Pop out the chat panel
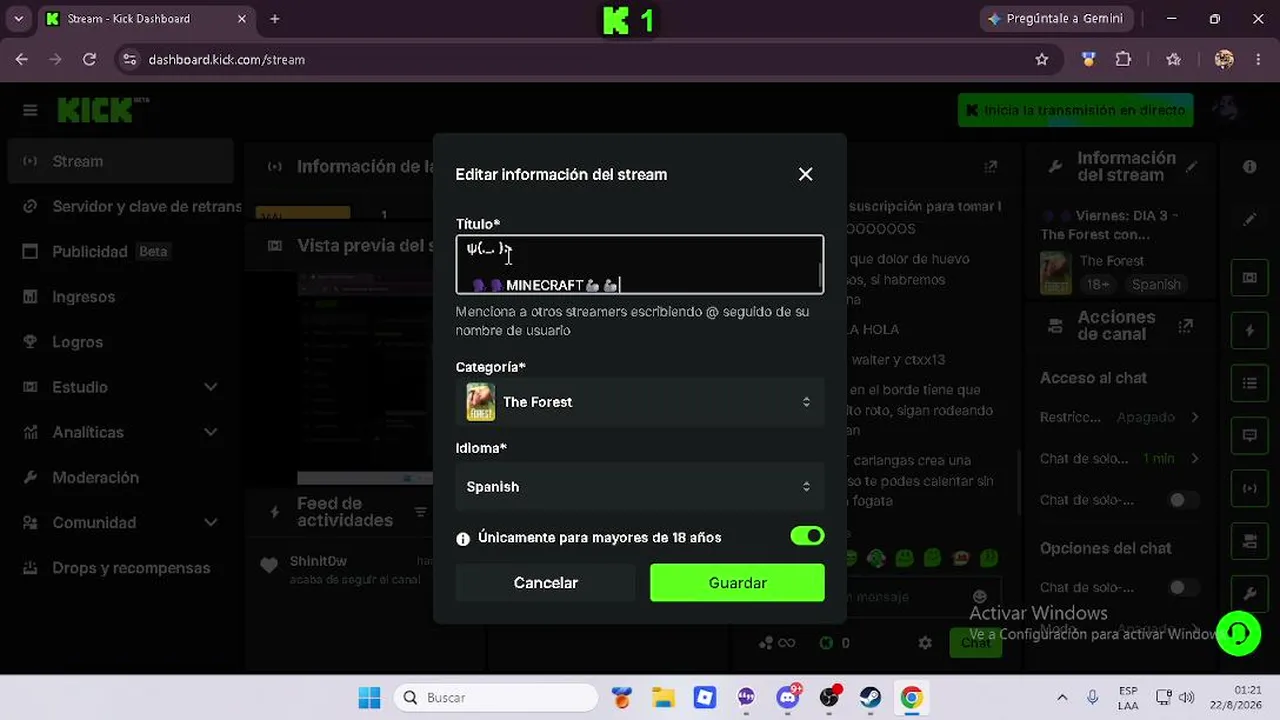This screenshot has height=720, width=1280. pyautogui.click(x=990, y=167)
